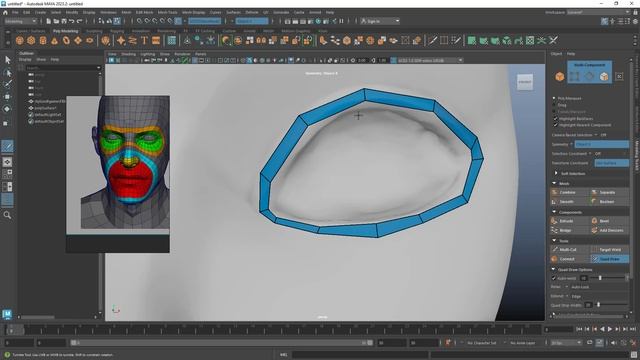Activate the Scale tool in Tool Box
Screen dimensions: 640x360
(x=6, y=123)
